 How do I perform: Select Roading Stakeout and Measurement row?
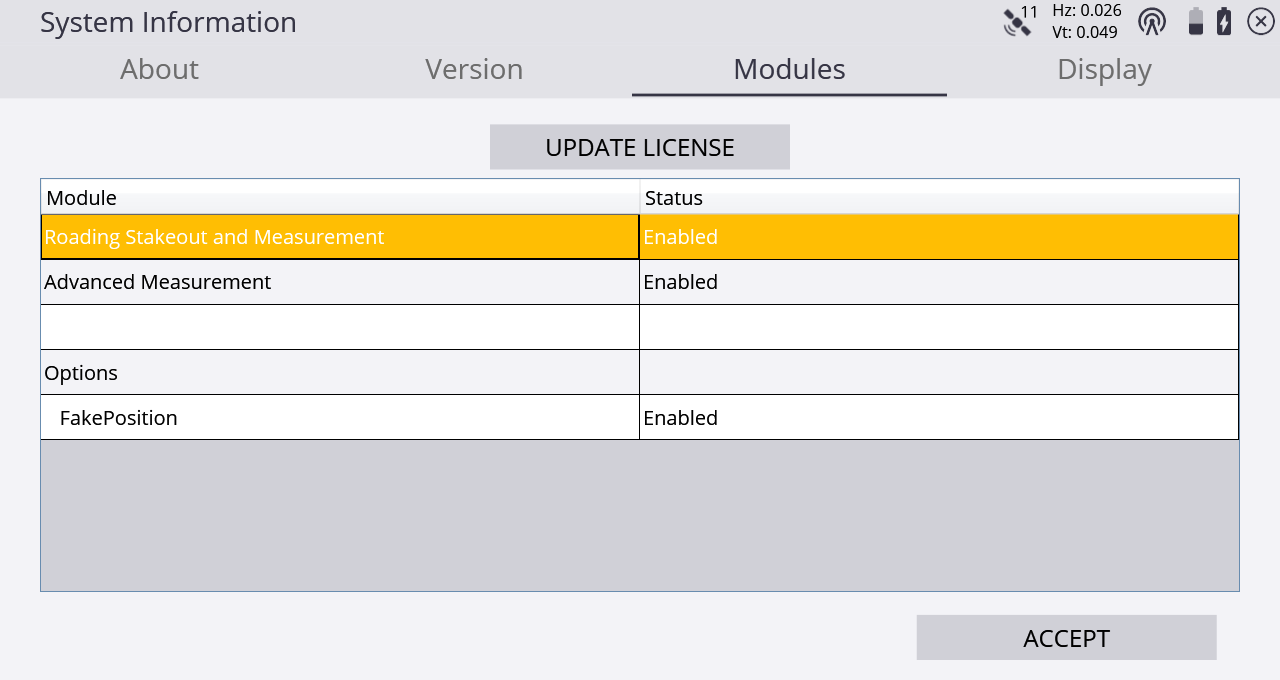pyautogui.click(x=640, y=237)
